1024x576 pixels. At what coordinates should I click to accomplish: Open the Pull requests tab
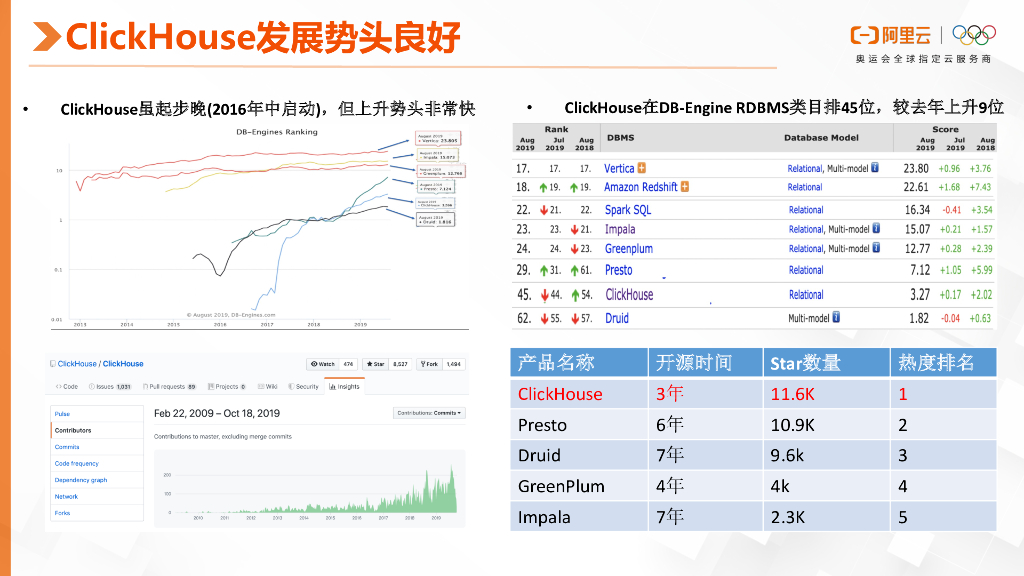click(169, 387)
